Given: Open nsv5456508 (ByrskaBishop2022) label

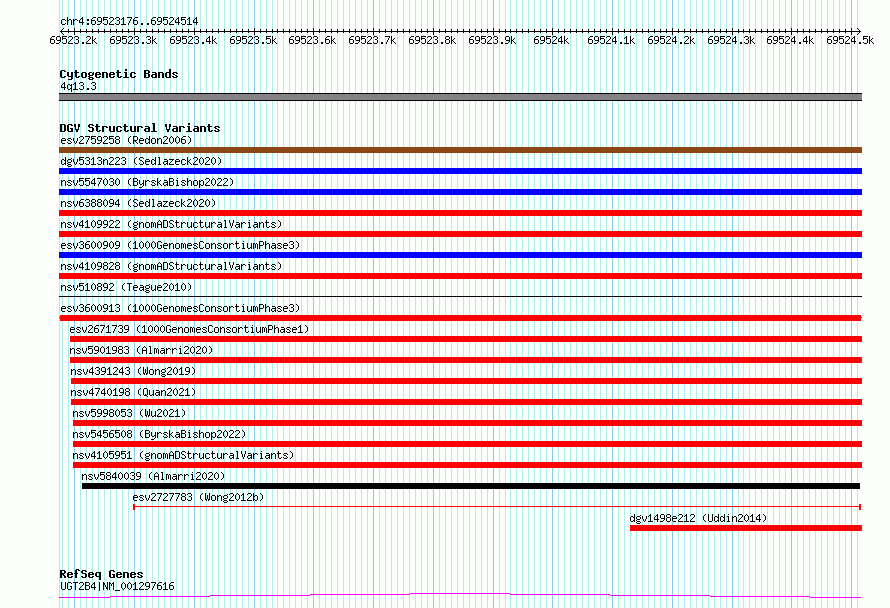Looking at the screenshot, I should 159,434.
